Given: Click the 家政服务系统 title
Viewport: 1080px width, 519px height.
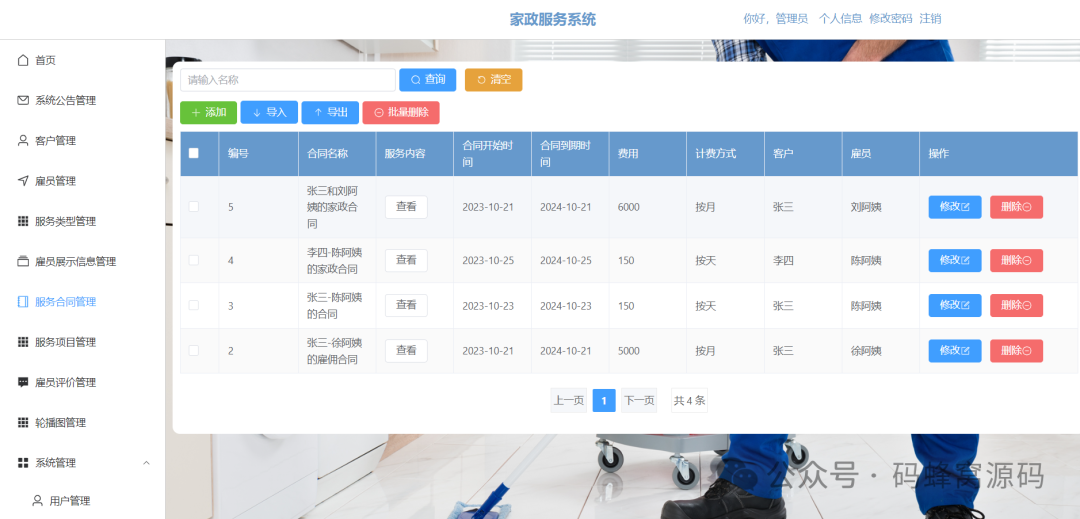Looking at the screenshot, I should click(x=553, y=19).
